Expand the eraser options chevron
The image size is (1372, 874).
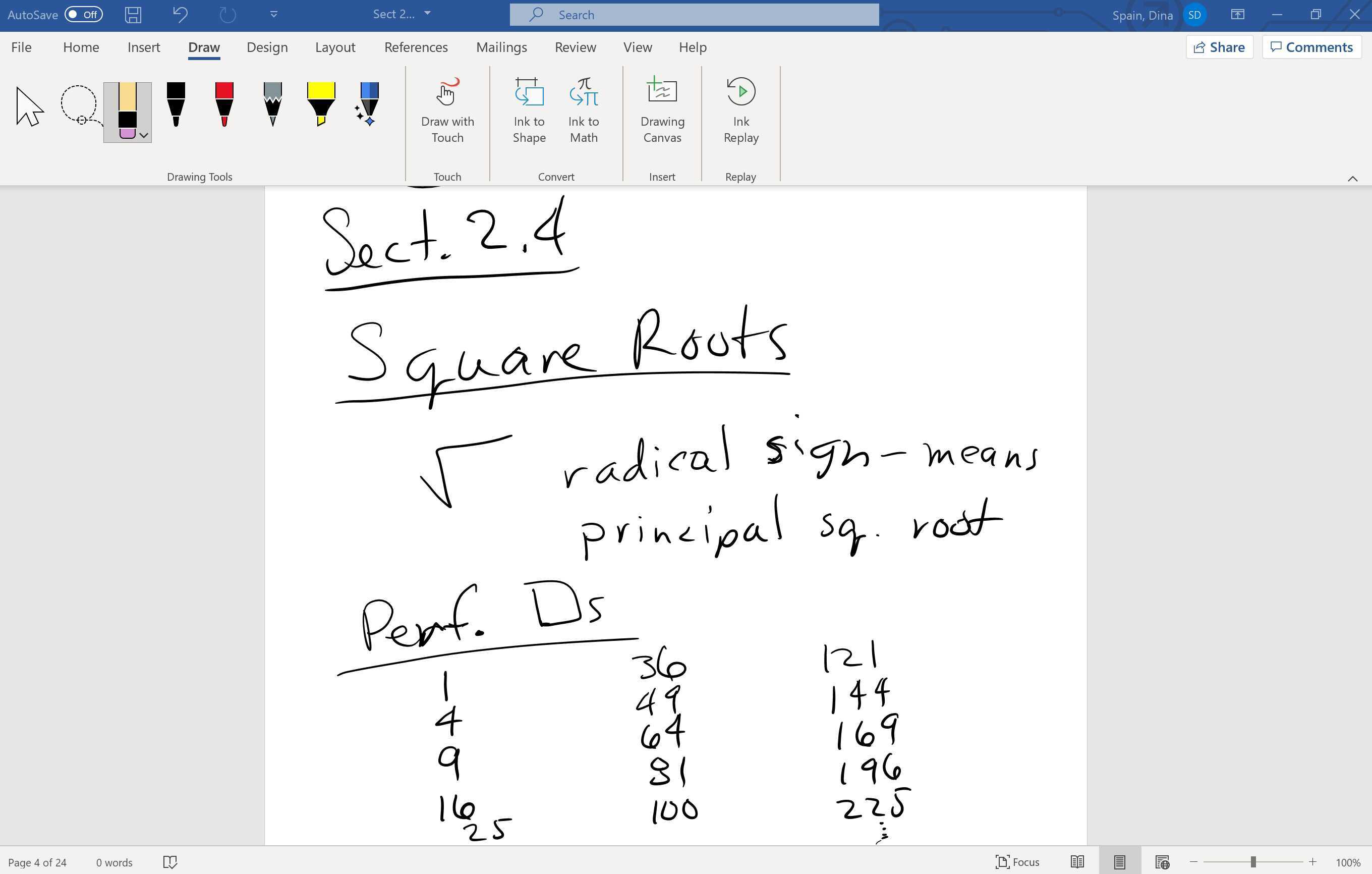pyautogui.click(x=144, y=136)
